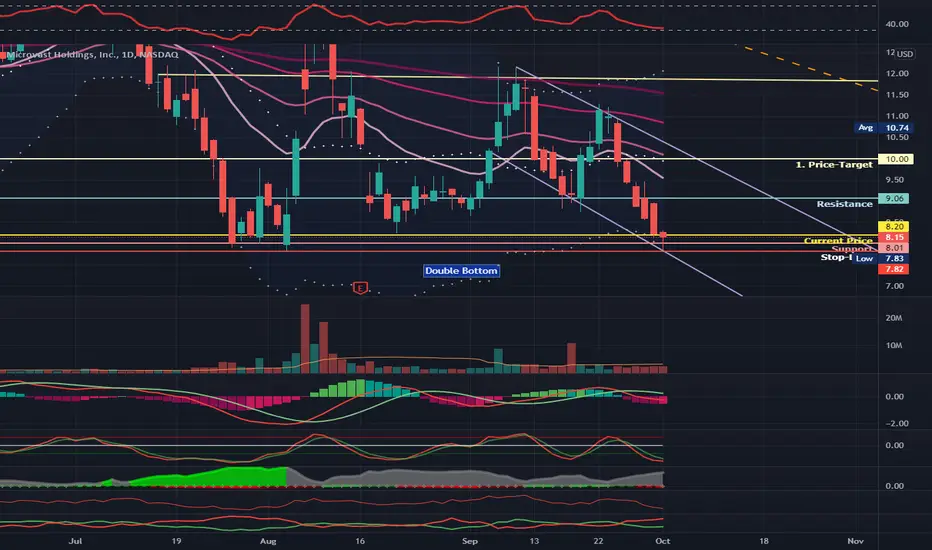Click the 'Aug' time axis label

[268, 541]
